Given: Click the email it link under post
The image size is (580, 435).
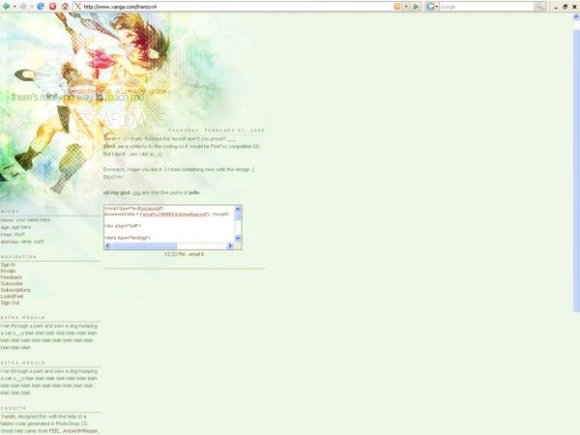Looking at the screenshot, I should click(x=196, y=254).
